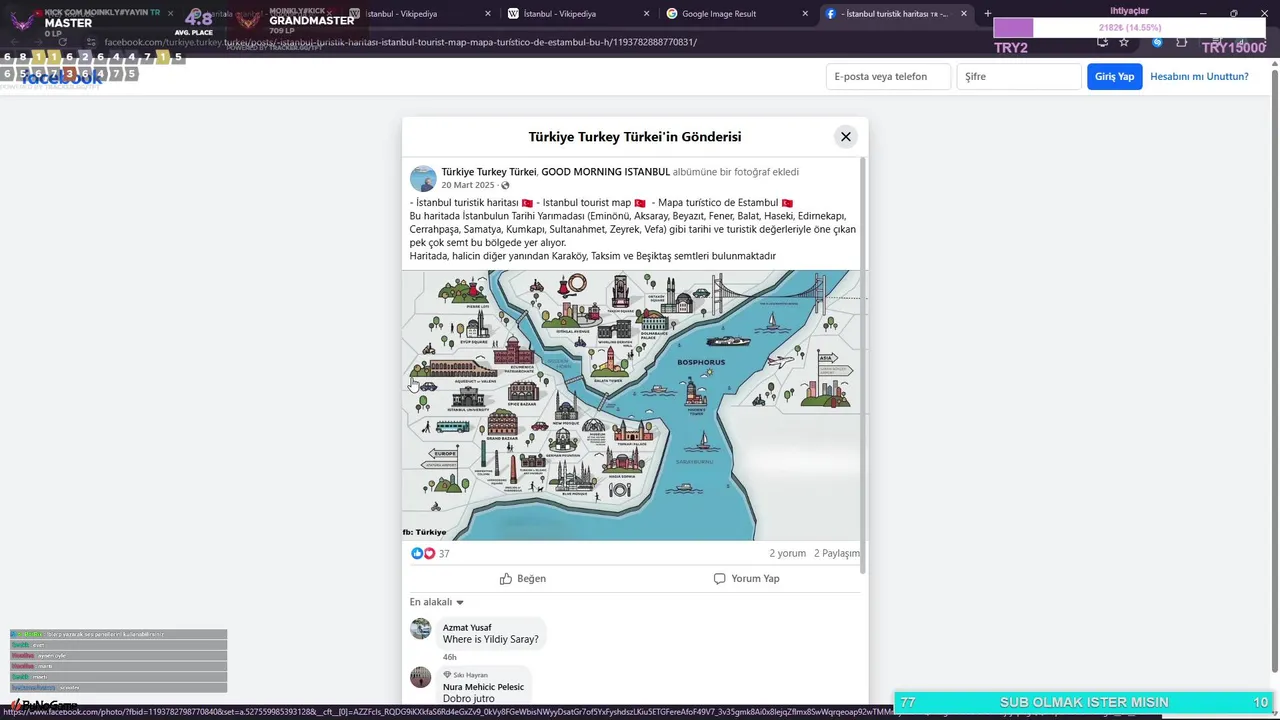Click the browser address bar URL
The width and height of the screenshot is (1280, 720).
pyautogui.click(x=400, y=42)
